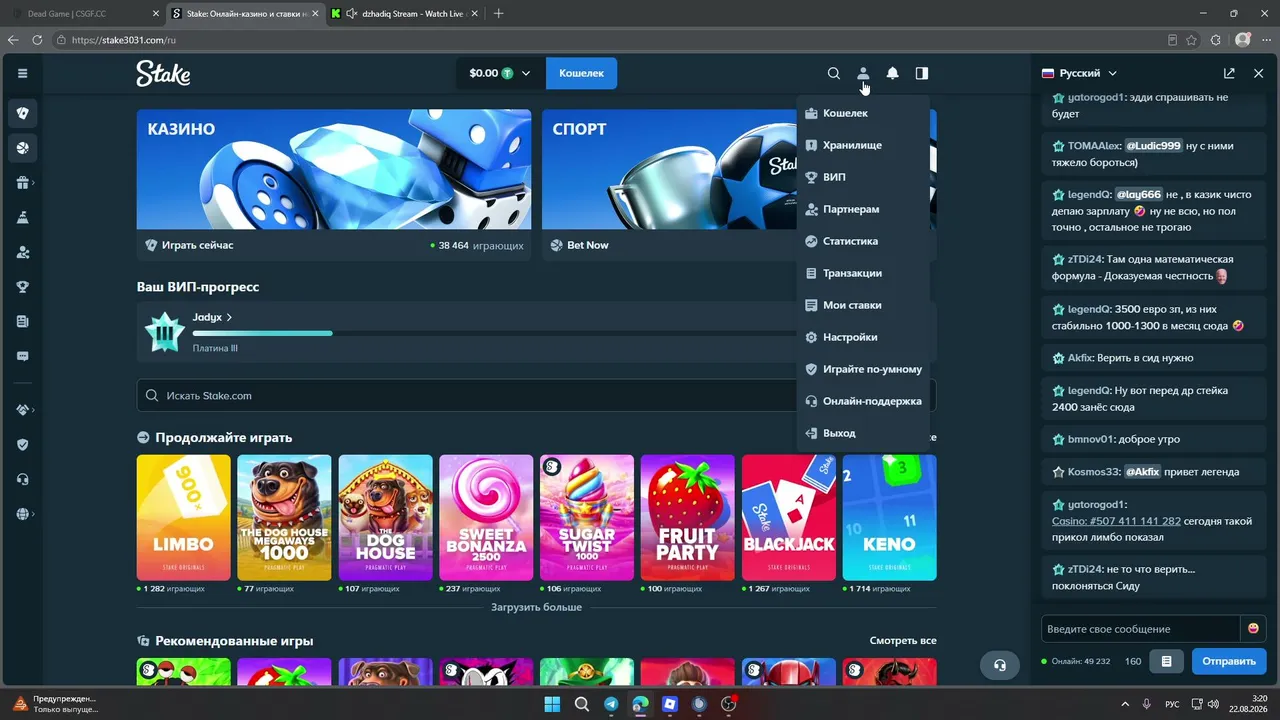Viewport: 1280px width, 720px height.
Task: Reload the page in the browser
Action: pyautogui.click(x=38, y=40)
